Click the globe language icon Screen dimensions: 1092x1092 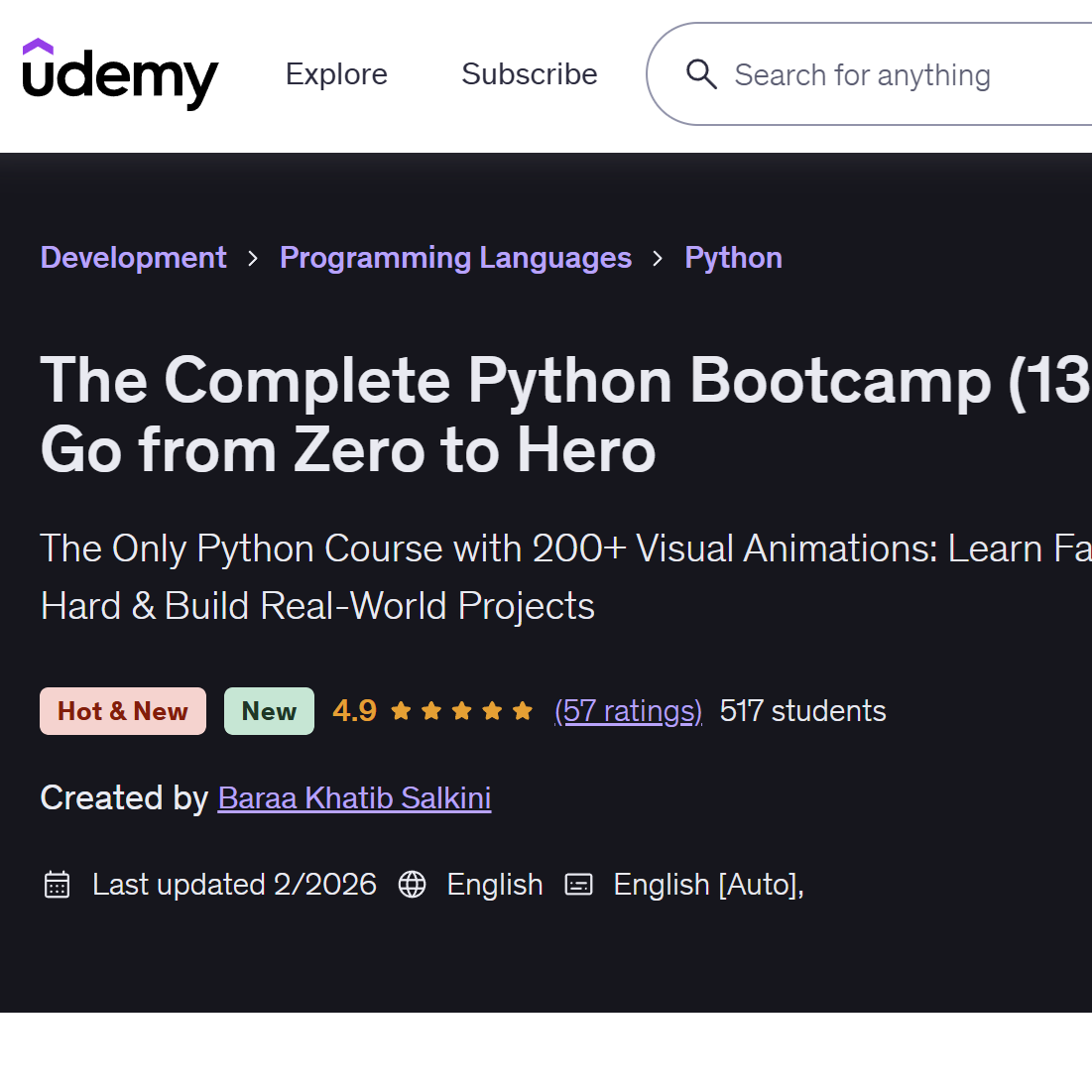(x=412, y=885)
